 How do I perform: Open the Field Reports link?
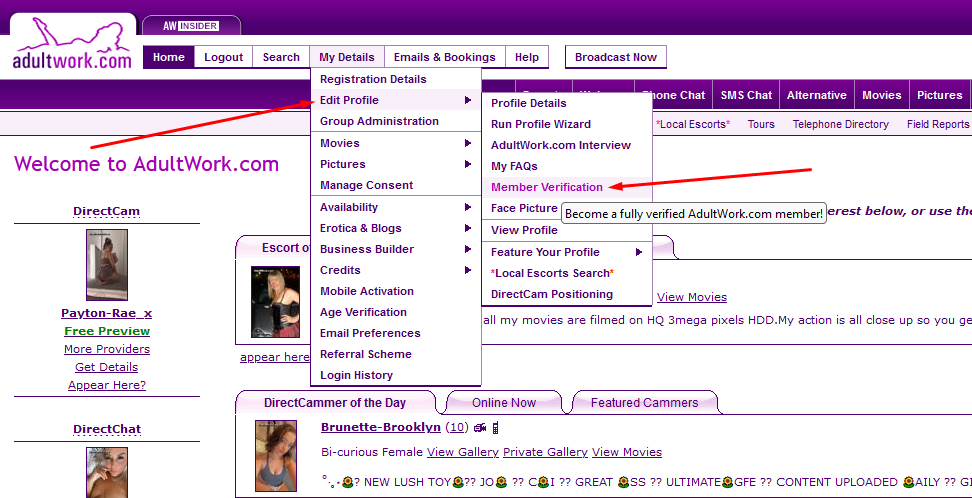pyautogui.click(x=937, y=125)
